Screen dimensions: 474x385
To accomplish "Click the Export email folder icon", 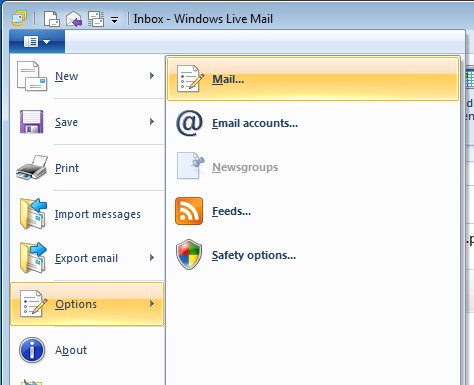I will 33,258.
